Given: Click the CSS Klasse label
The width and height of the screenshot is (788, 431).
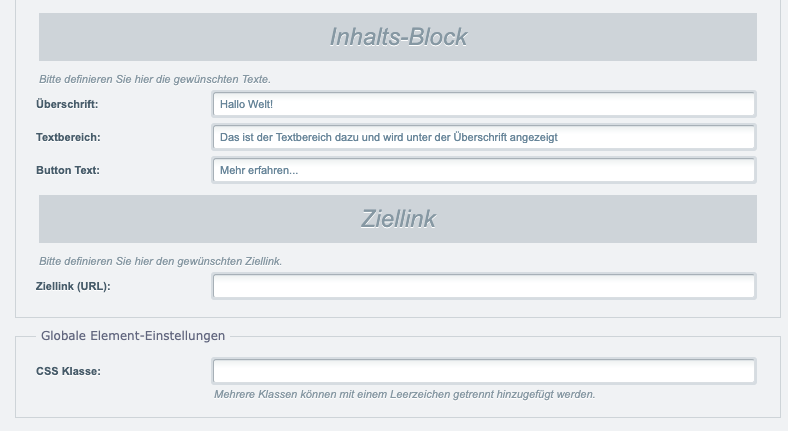Looking at the screenshot, I should (x=68, y=372).
